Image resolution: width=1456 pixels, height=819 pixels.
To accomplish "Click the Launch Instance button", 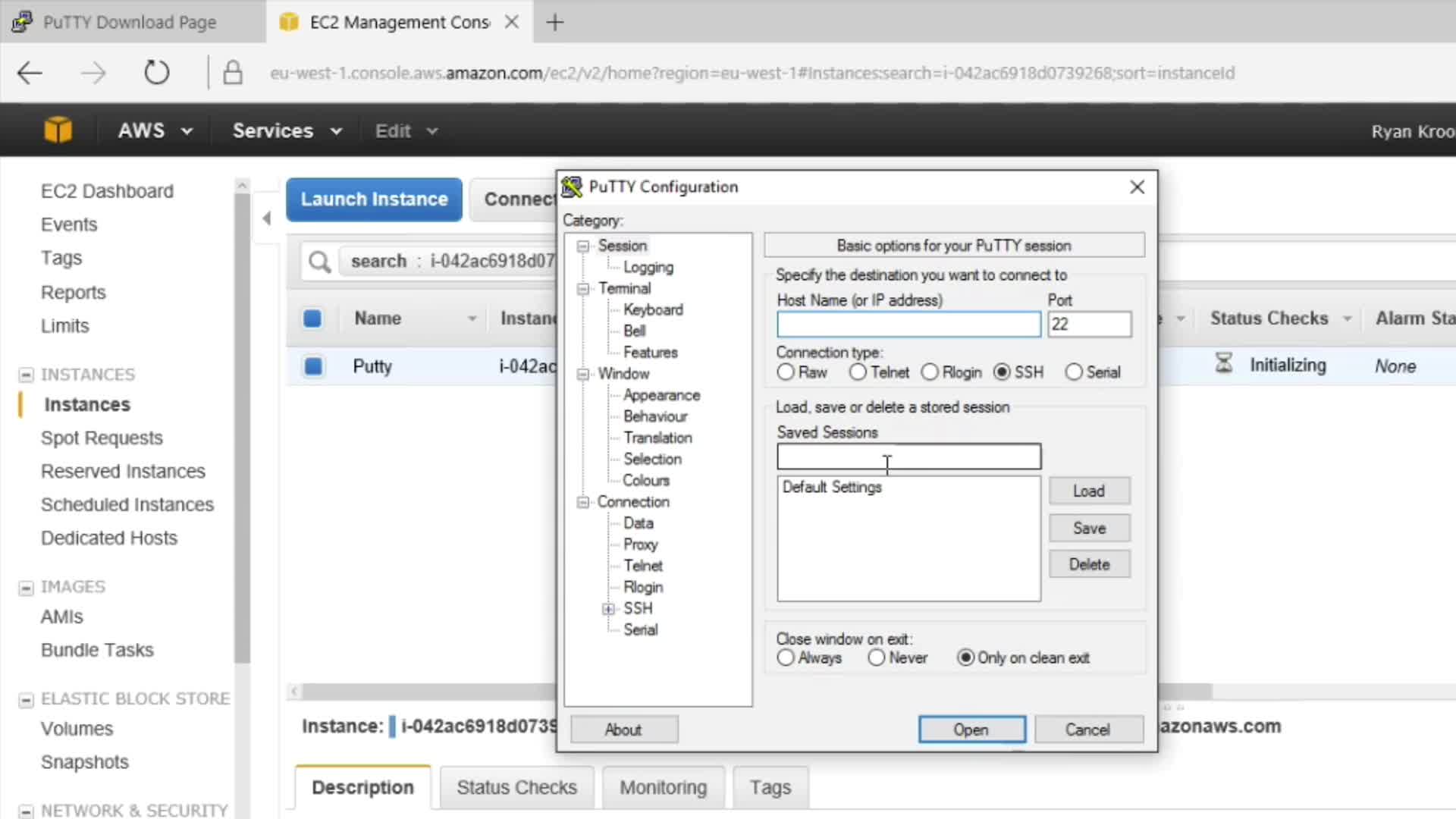I will click(374, 199).
